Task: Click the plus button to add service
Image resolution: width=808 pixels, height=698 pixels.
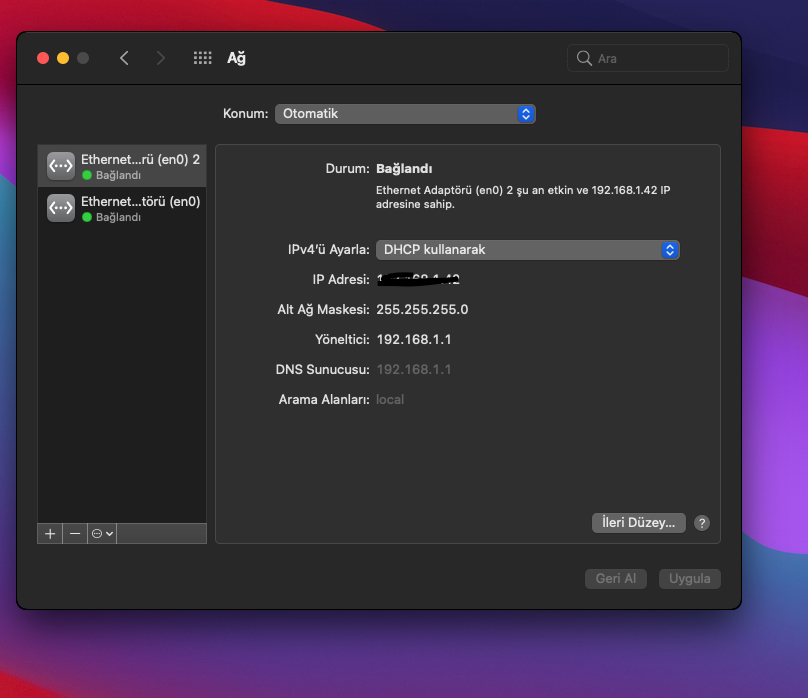Action: (50, 534)
